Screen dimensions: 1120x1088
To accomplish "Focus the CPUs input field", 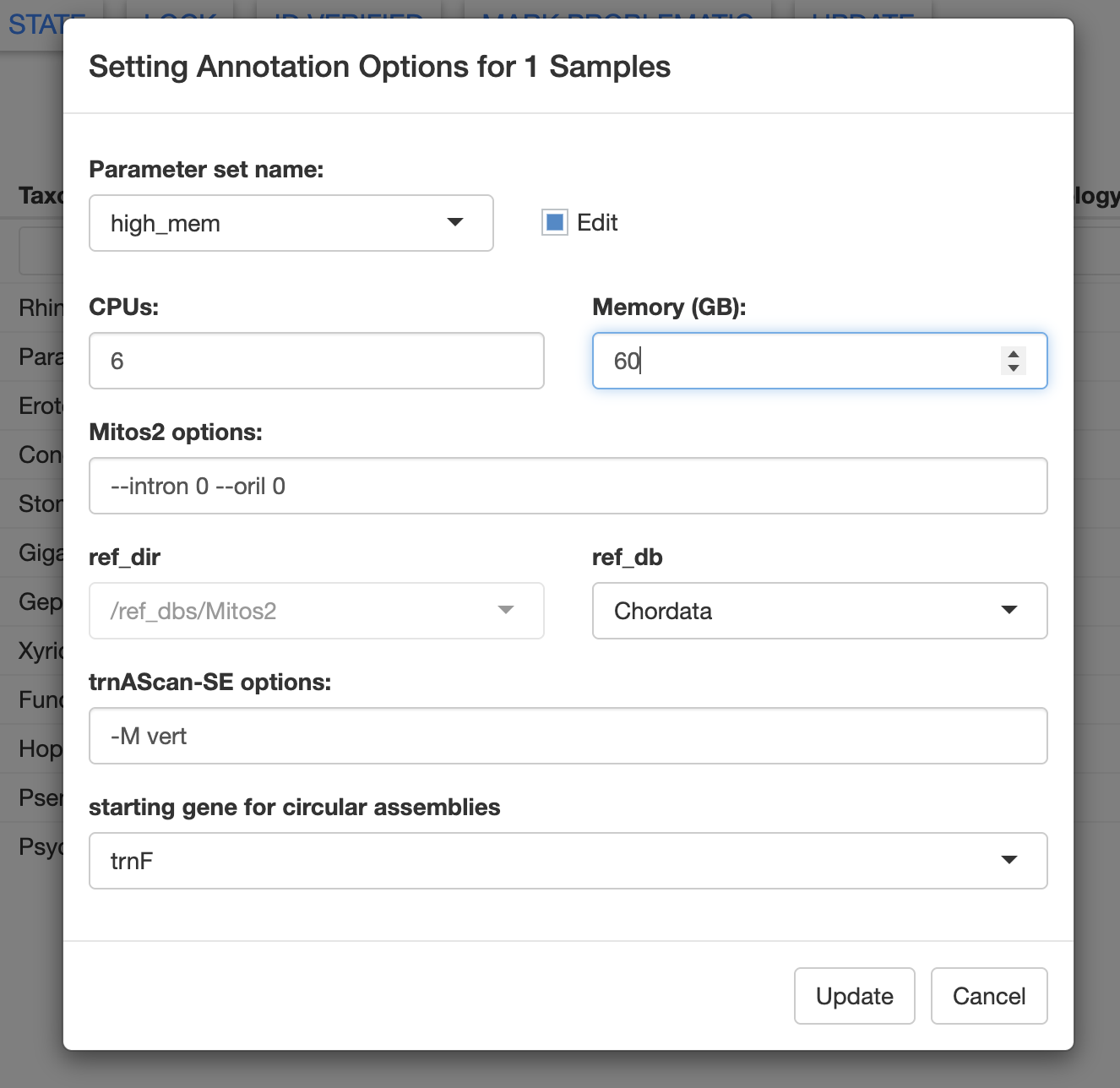I will [x=317, y=361].
